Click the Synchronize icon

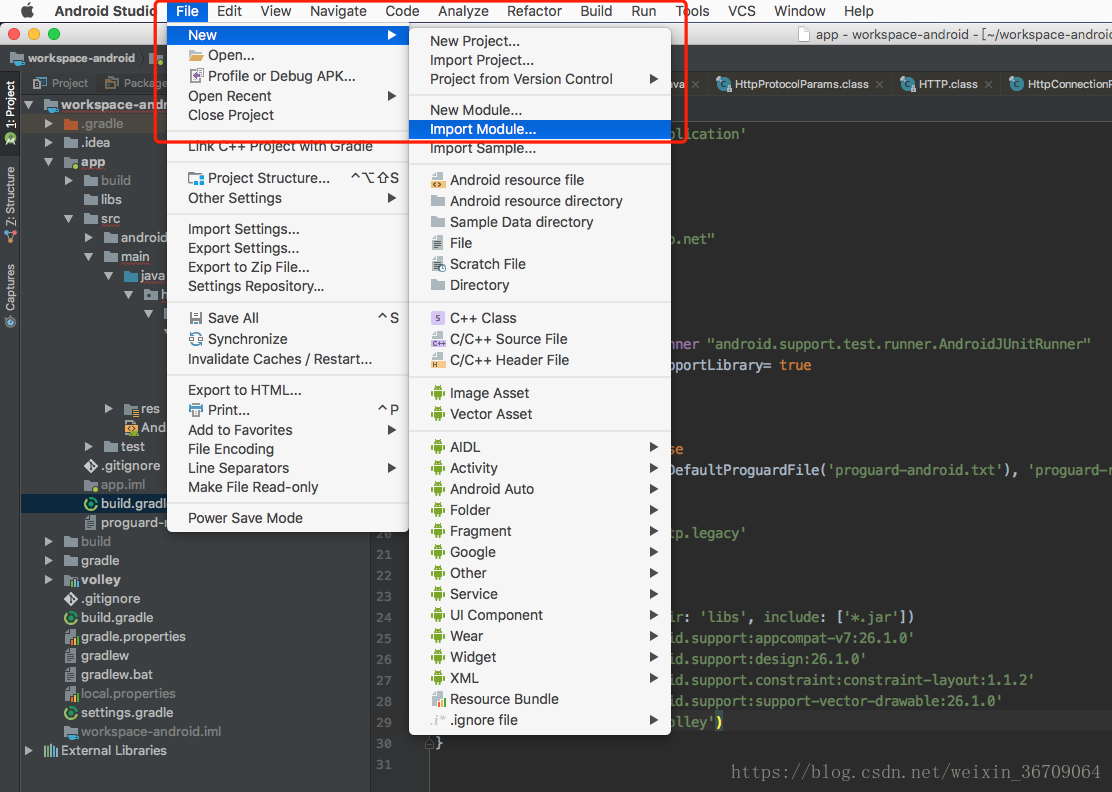[x=196, y=339]
